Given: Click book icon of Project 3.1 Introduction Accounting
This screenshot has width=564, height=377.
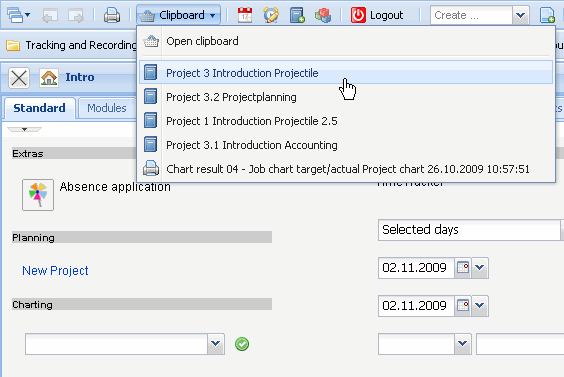Looking at the screenshot, I should click(x=150, y=145).
